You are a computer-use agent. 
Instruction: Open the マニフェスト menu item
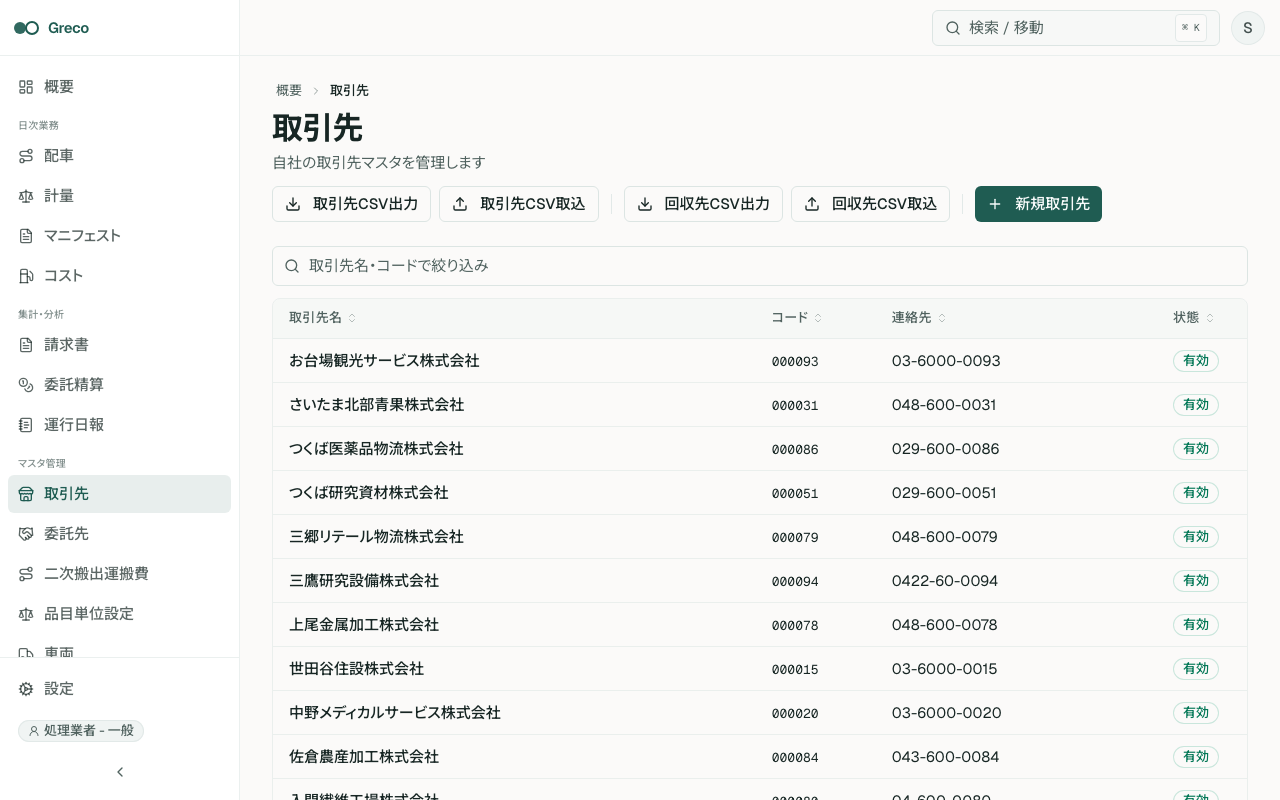click(x=119, y=236)
